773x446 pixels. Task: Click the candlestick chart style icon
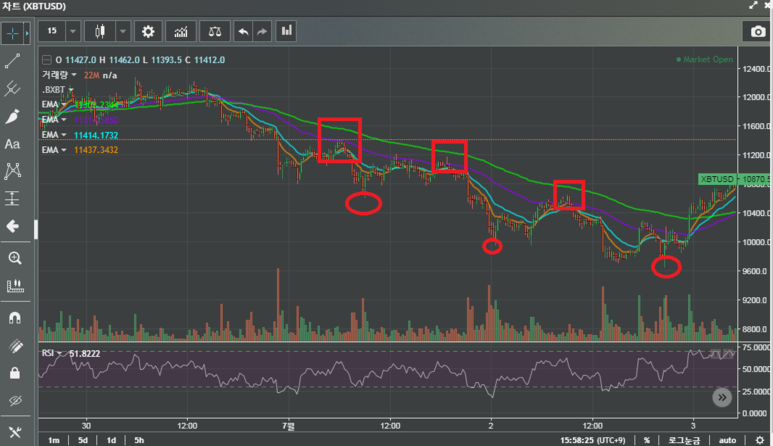click(100, 31)
